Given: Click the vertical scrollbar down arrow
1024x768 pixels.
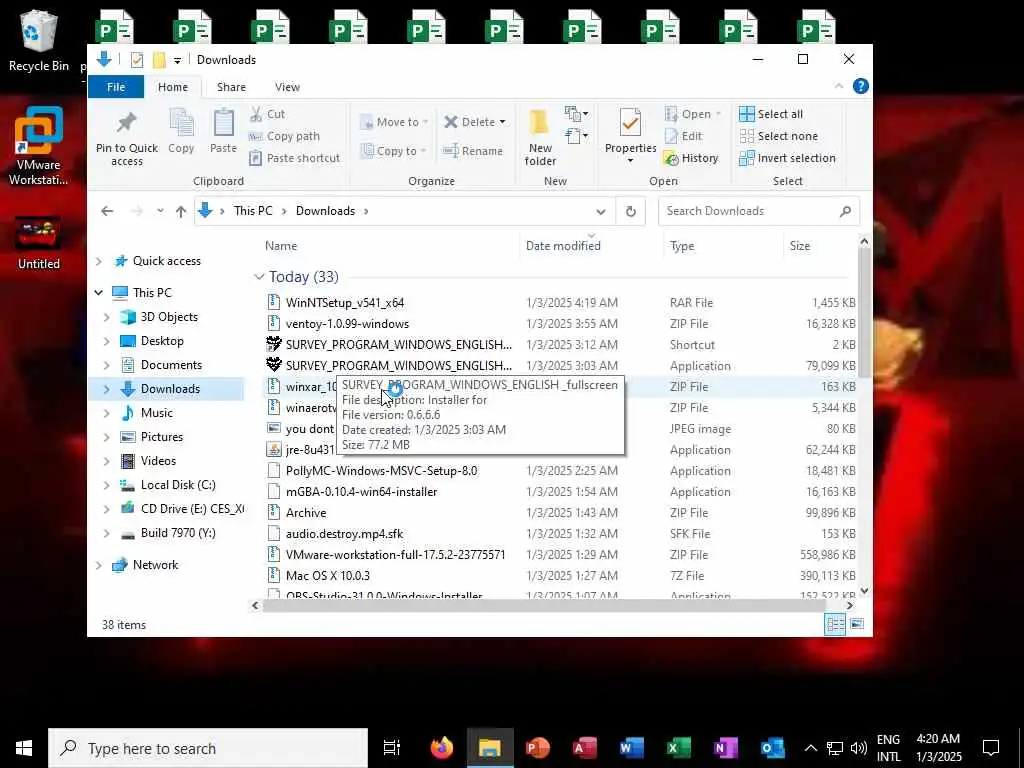Looking at the screenshot, I should (864, 590).
